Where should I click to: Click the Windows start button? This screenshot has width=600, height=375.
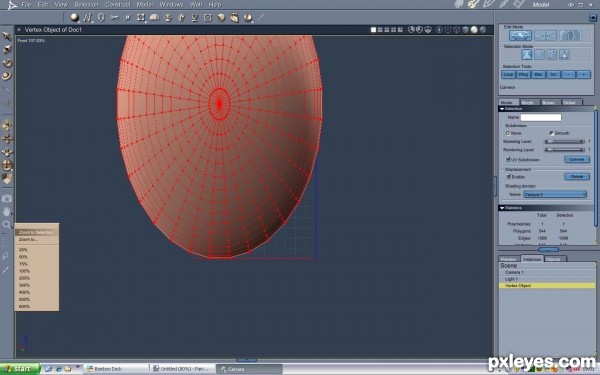(19, 369)
